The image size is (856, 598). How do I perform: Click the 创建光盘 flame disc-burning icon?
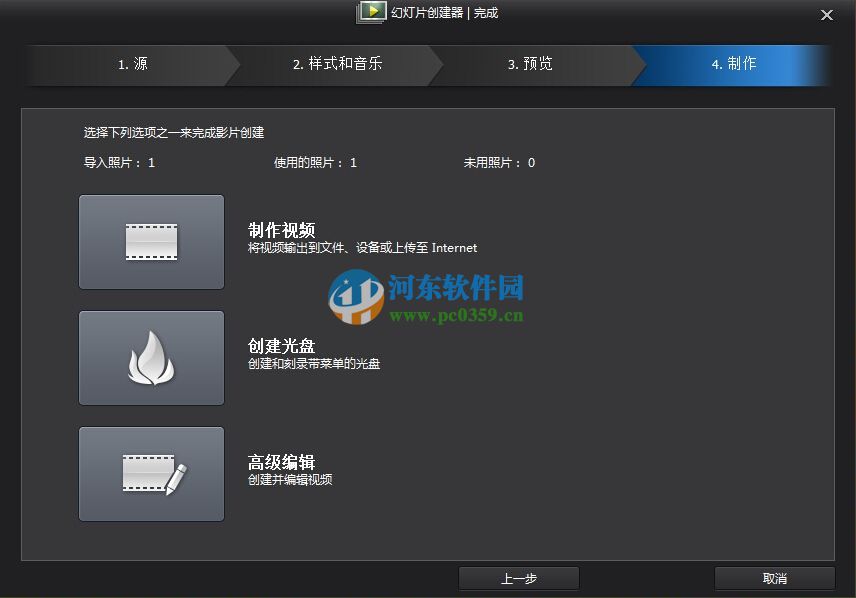pos(151,358)
